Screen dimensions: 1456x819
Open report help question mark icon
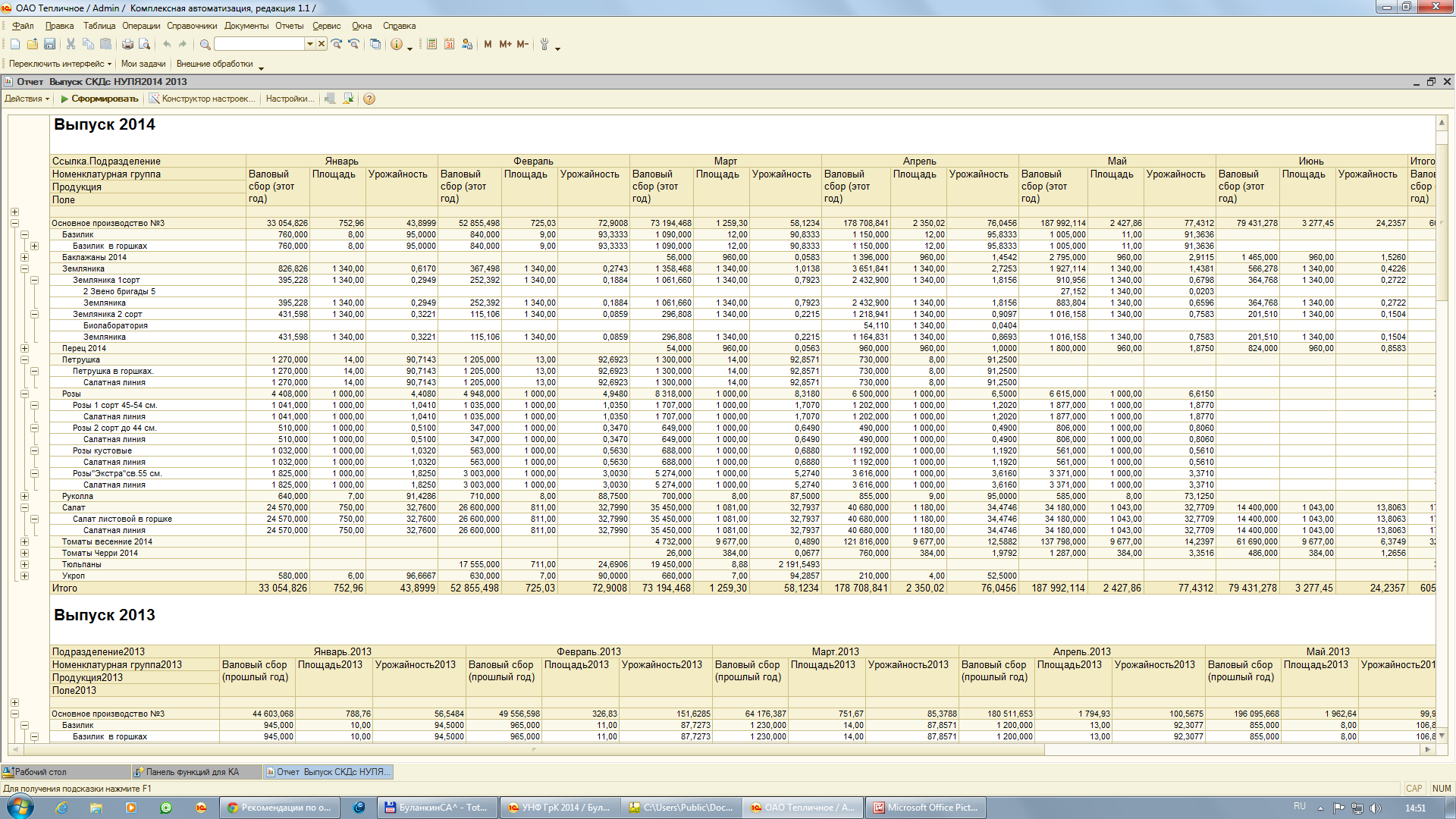tap(369, 99)
